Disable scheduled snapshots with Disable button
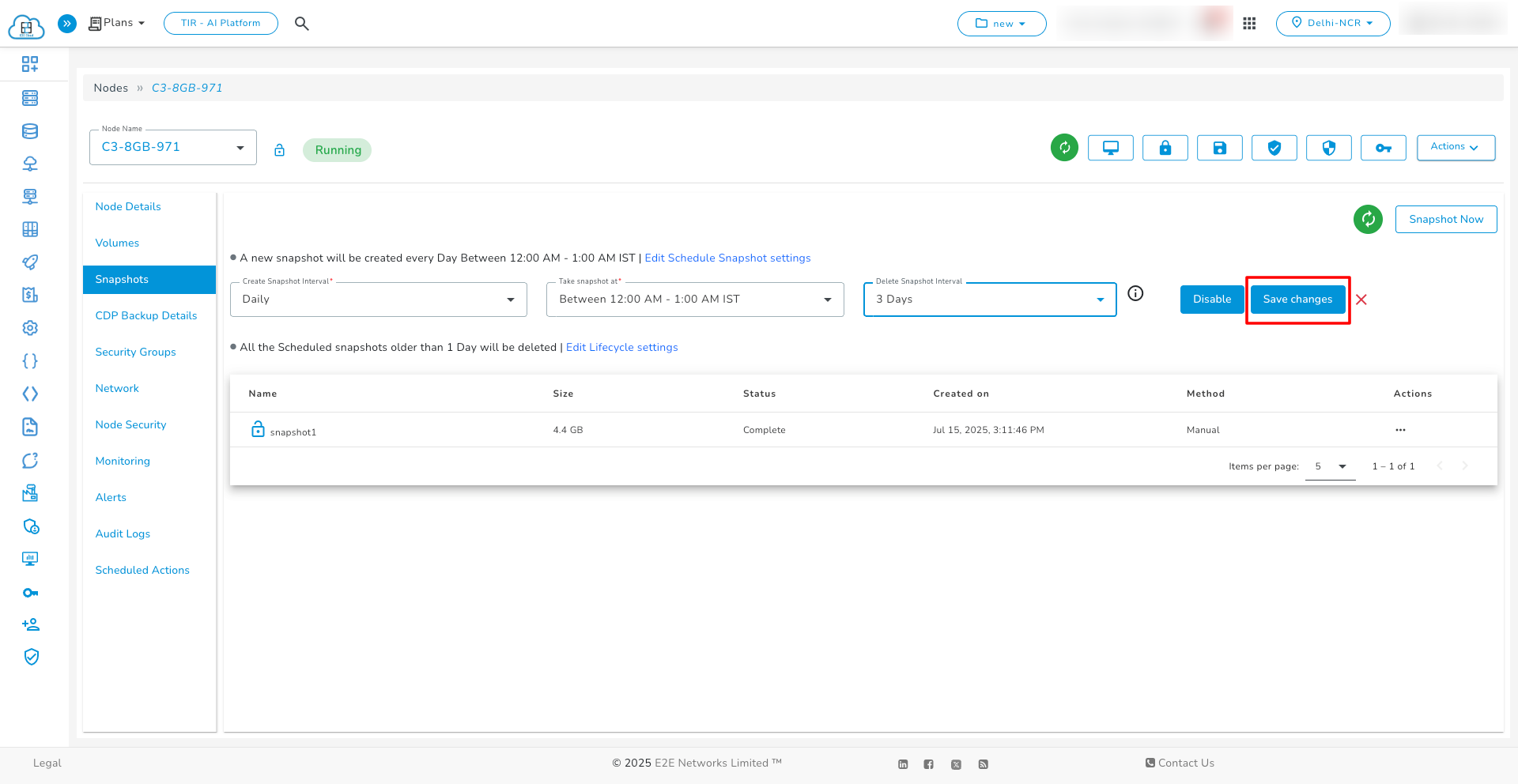 [x=1211, y=299]
